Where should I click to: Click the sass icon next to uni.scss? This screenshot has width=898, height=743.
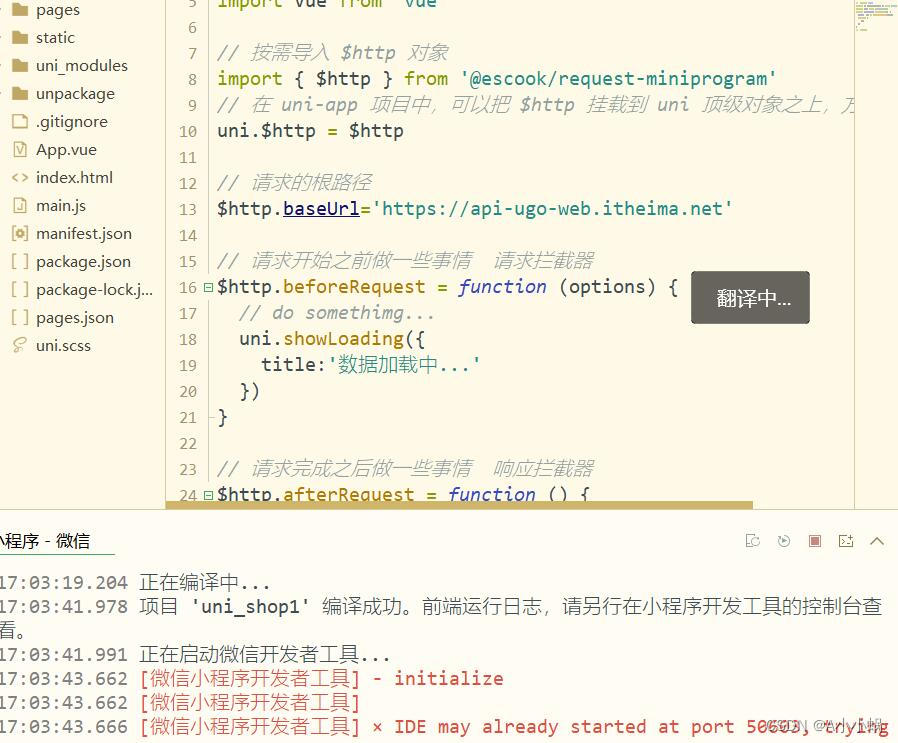(x=21, y=345)
